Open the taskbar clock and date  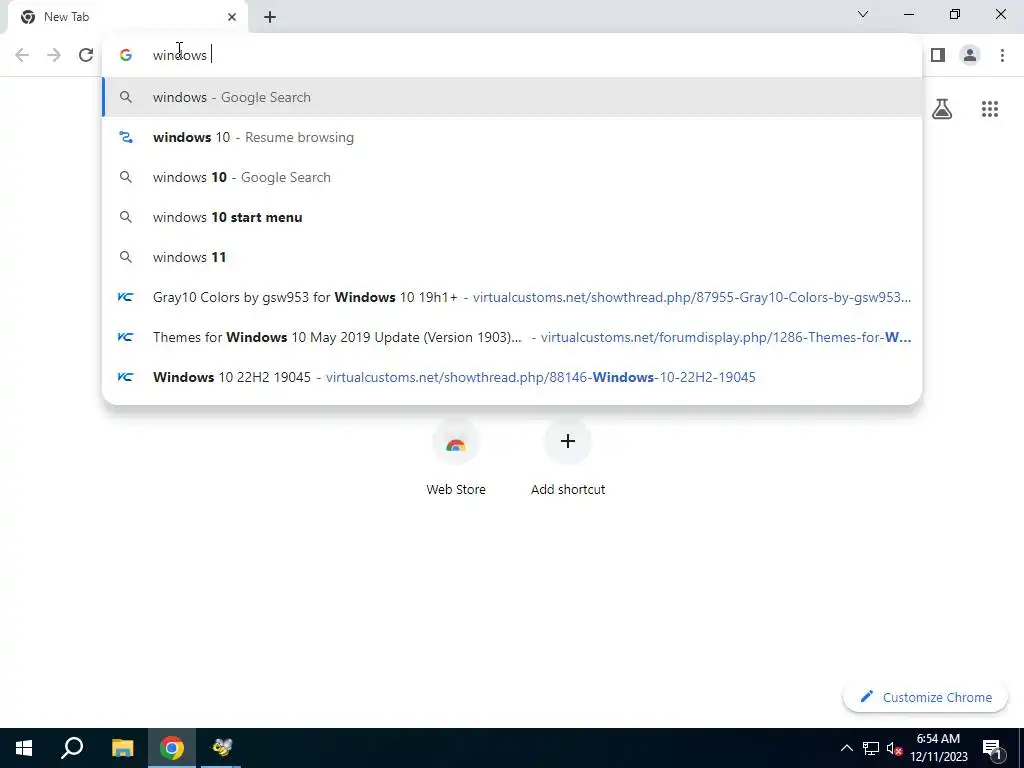tap(938, 748)
